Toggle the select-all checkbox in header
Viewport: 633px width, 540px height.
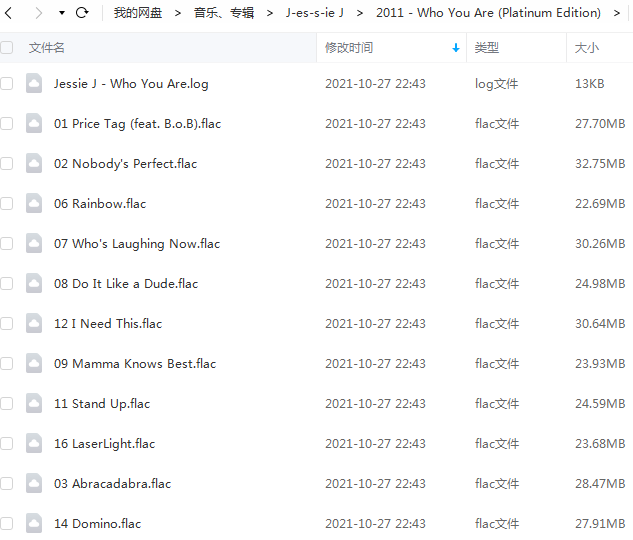[x=8, y=48]
